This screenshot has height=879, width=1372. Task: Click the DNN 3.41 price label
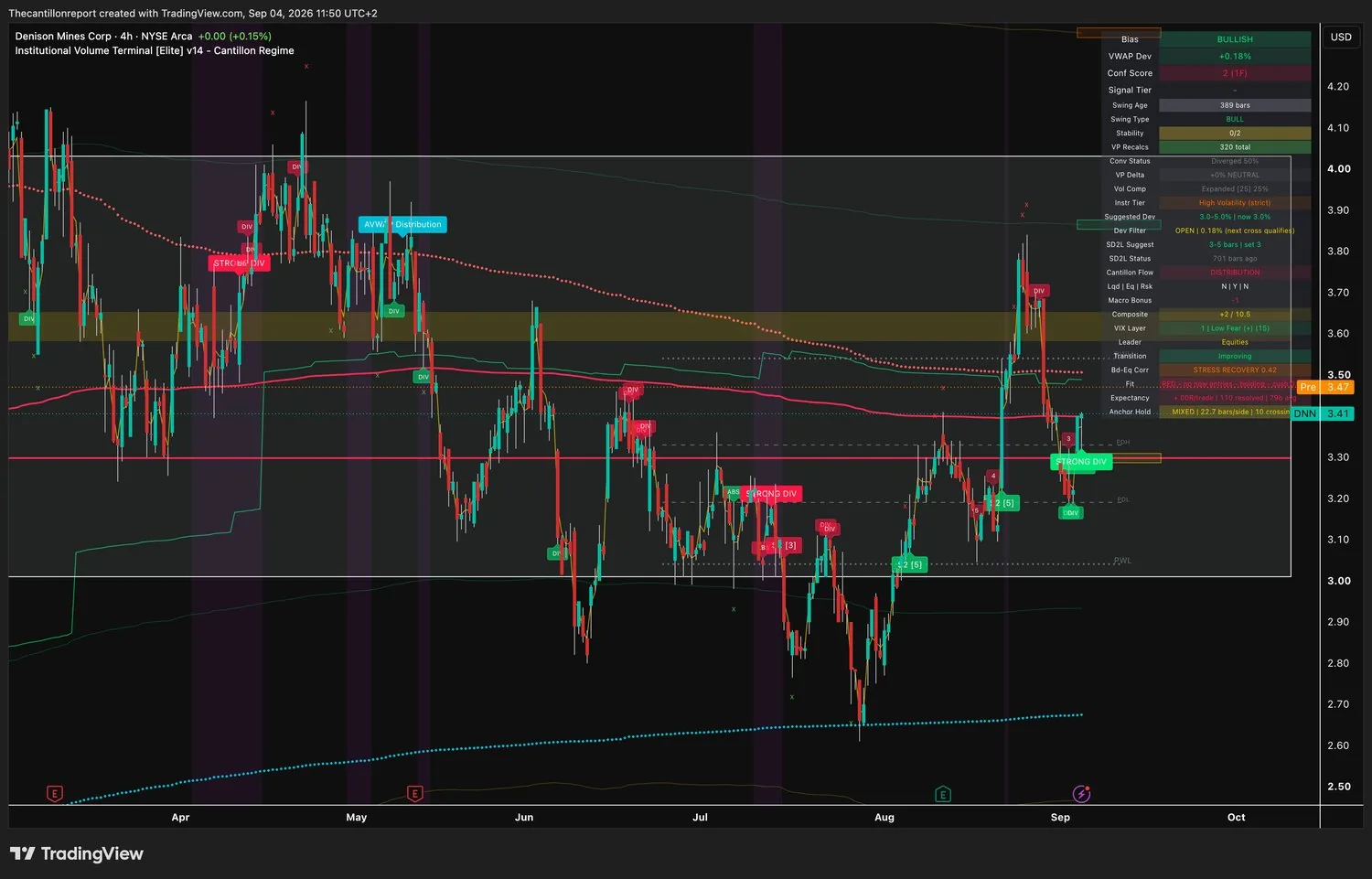[x=1323, y=414]
